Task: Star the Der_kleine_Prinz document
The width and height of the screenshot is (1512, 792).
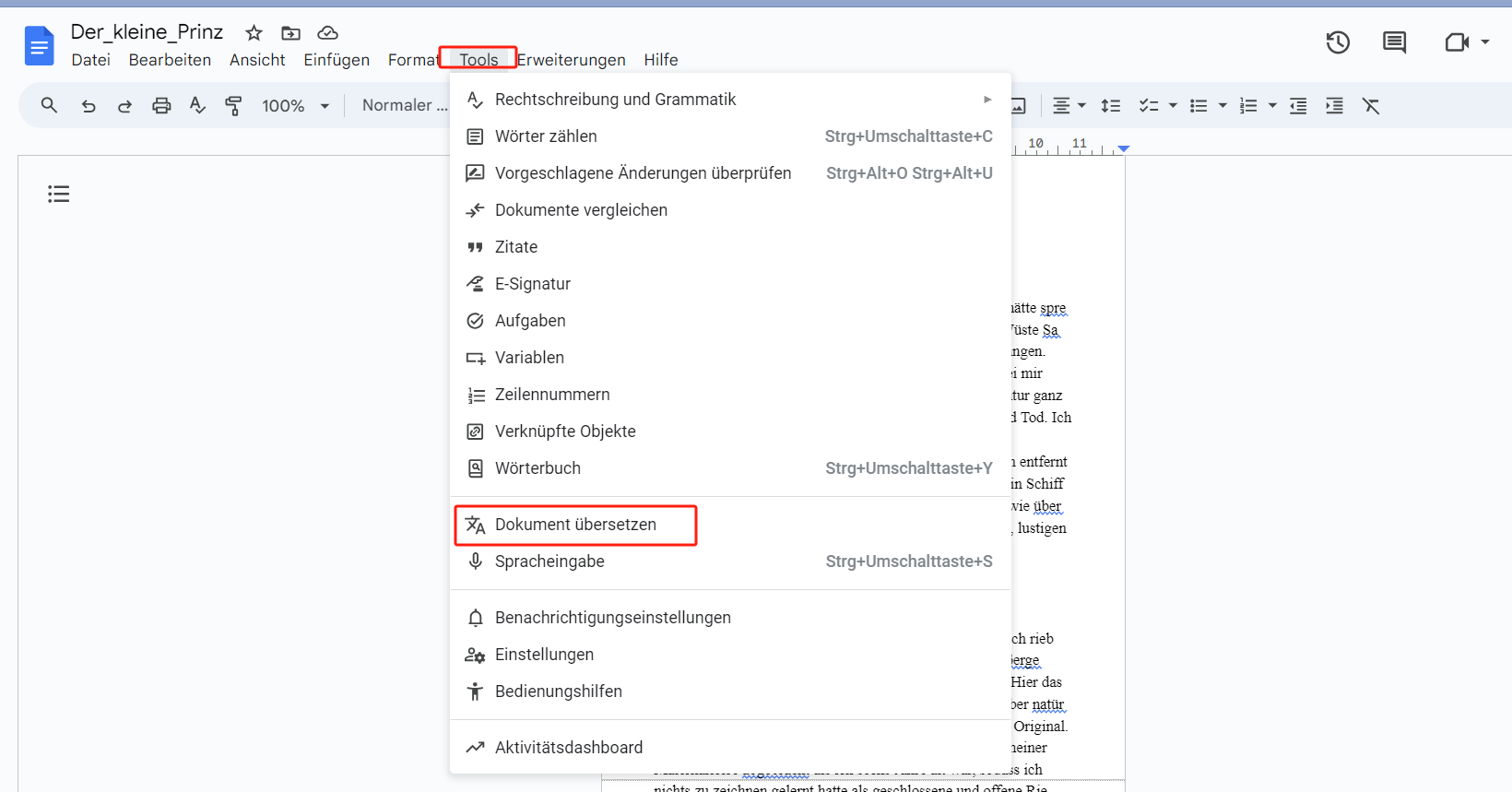Action: click(x=254, y=33)
